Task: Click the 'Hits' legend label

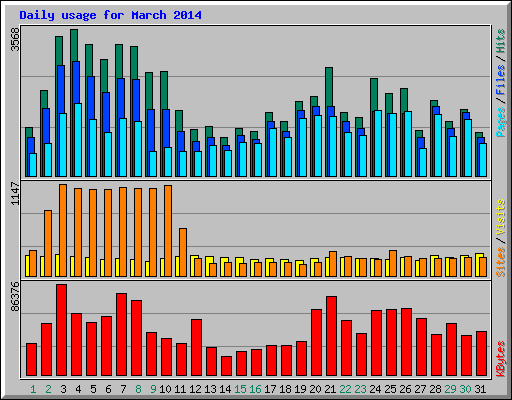Action: pos(500,41)
